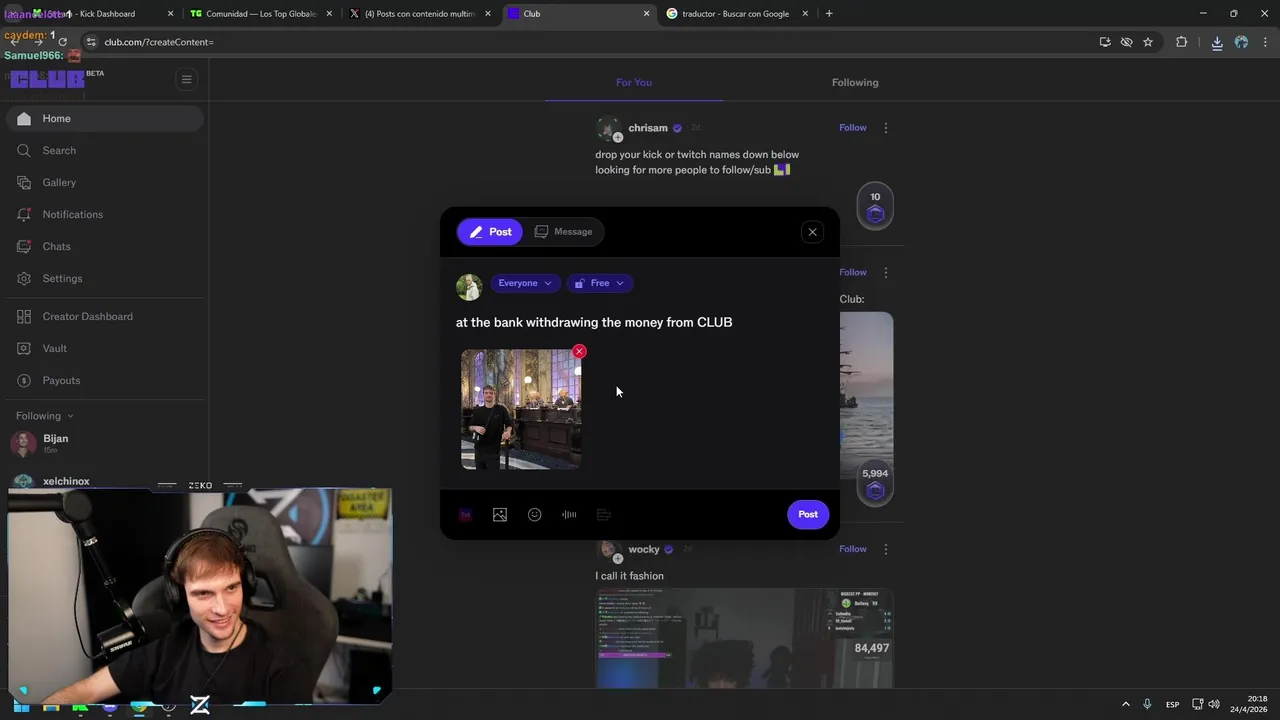Image resolution: width=1280 pixels, height=720 pixels.
Task: Remove the attached image with red X
Action: pos(579,352)
